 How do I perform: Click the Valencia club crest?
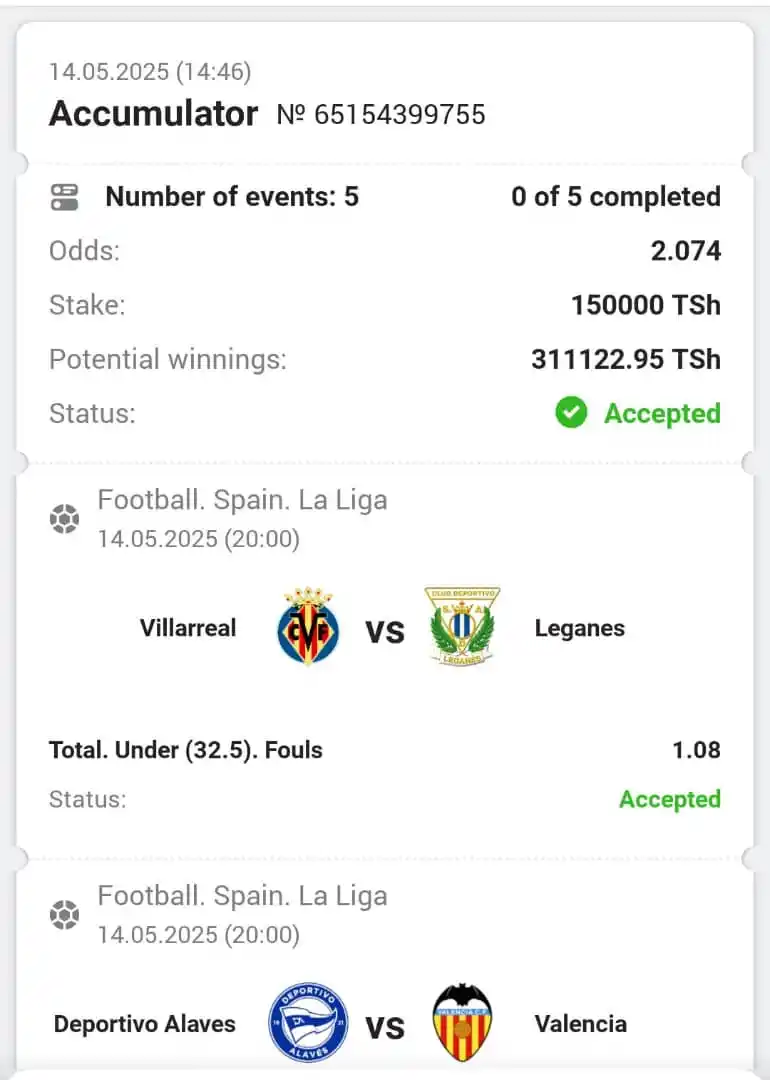pyautogui.click(x=462, y=1023)
